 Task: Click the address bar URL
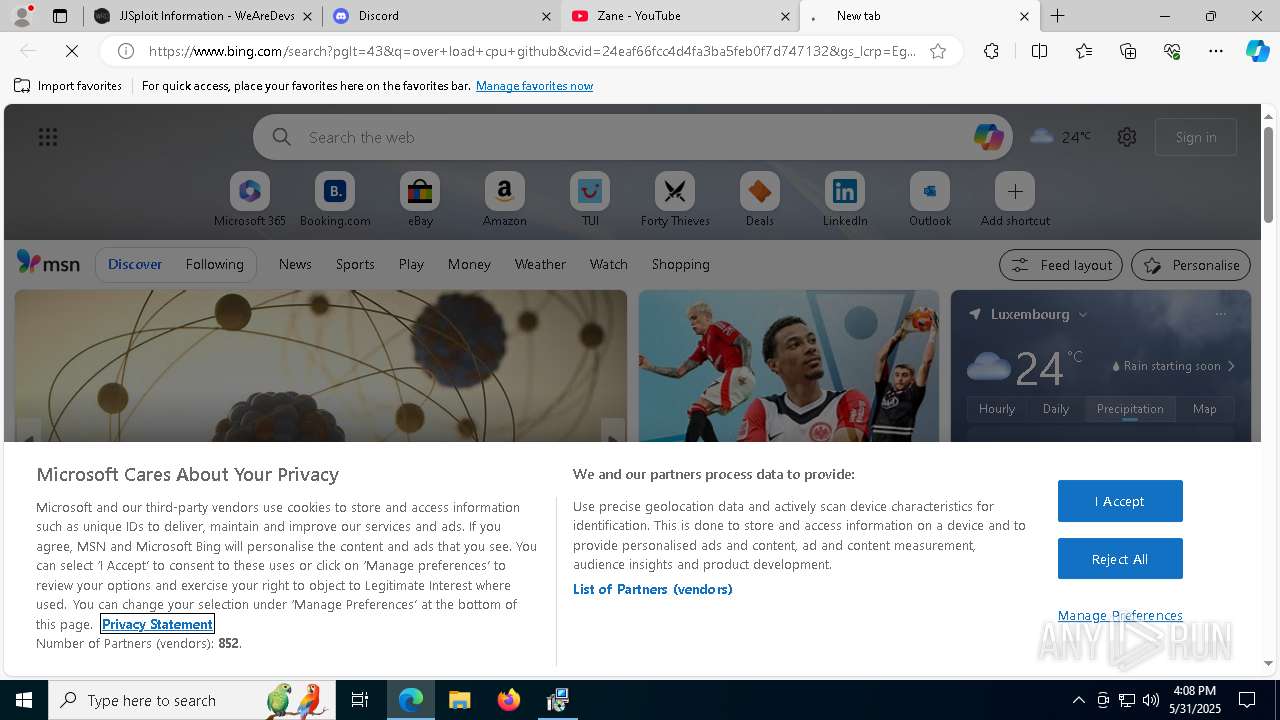coord(532,51)
